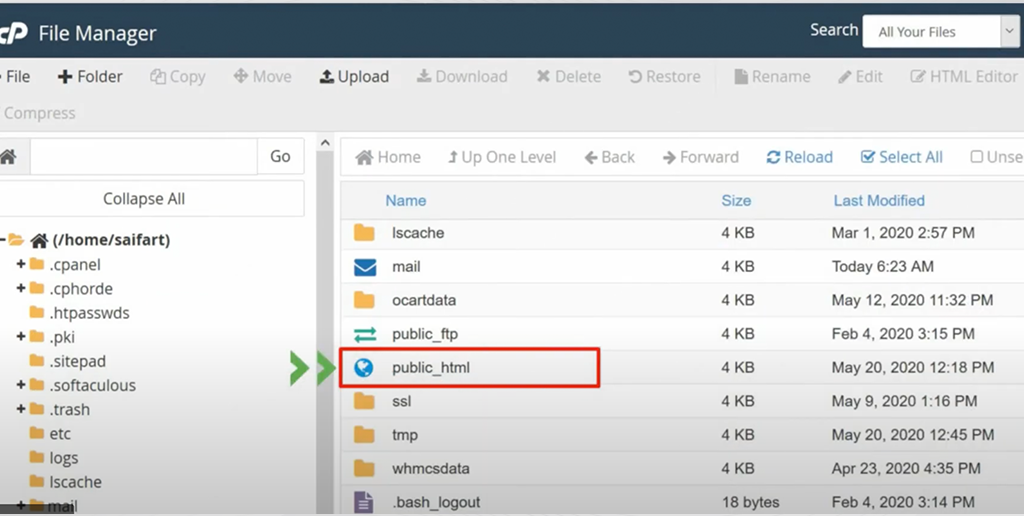
Task: Click the tmp row date May 20, 2020 12:45 PM
Action: tap(912, 434)
